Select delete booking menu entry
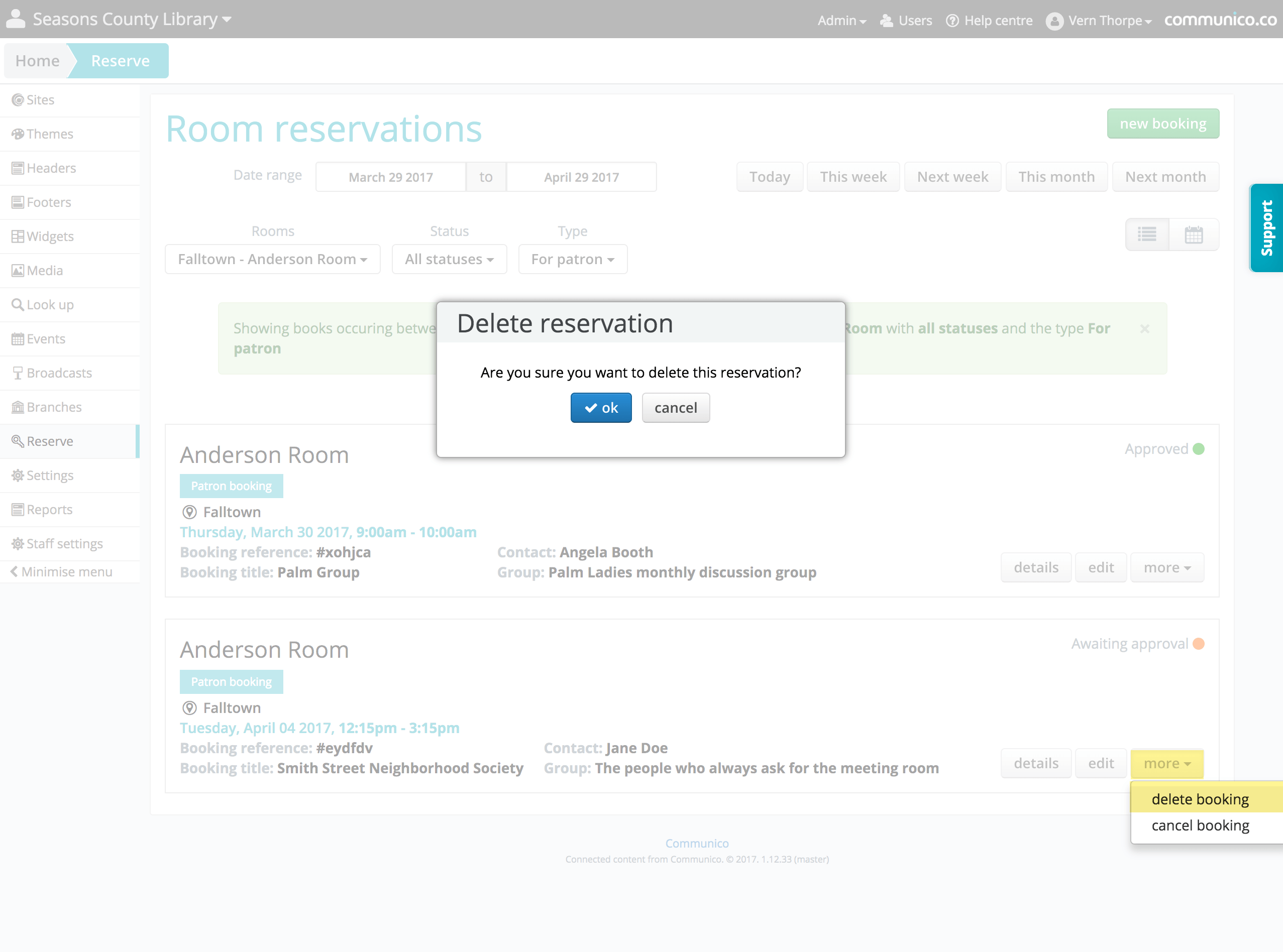Viewport: 1283px width, 952px height. click(x=1200, y=799)
